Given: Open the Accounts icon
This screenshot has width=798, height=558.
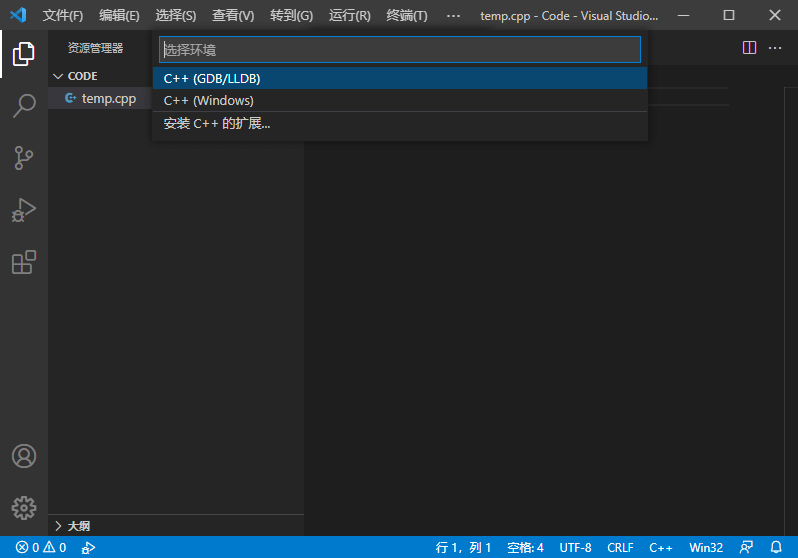Looking at the screenshot, I should pyautogui.click(x=23, y=456).
